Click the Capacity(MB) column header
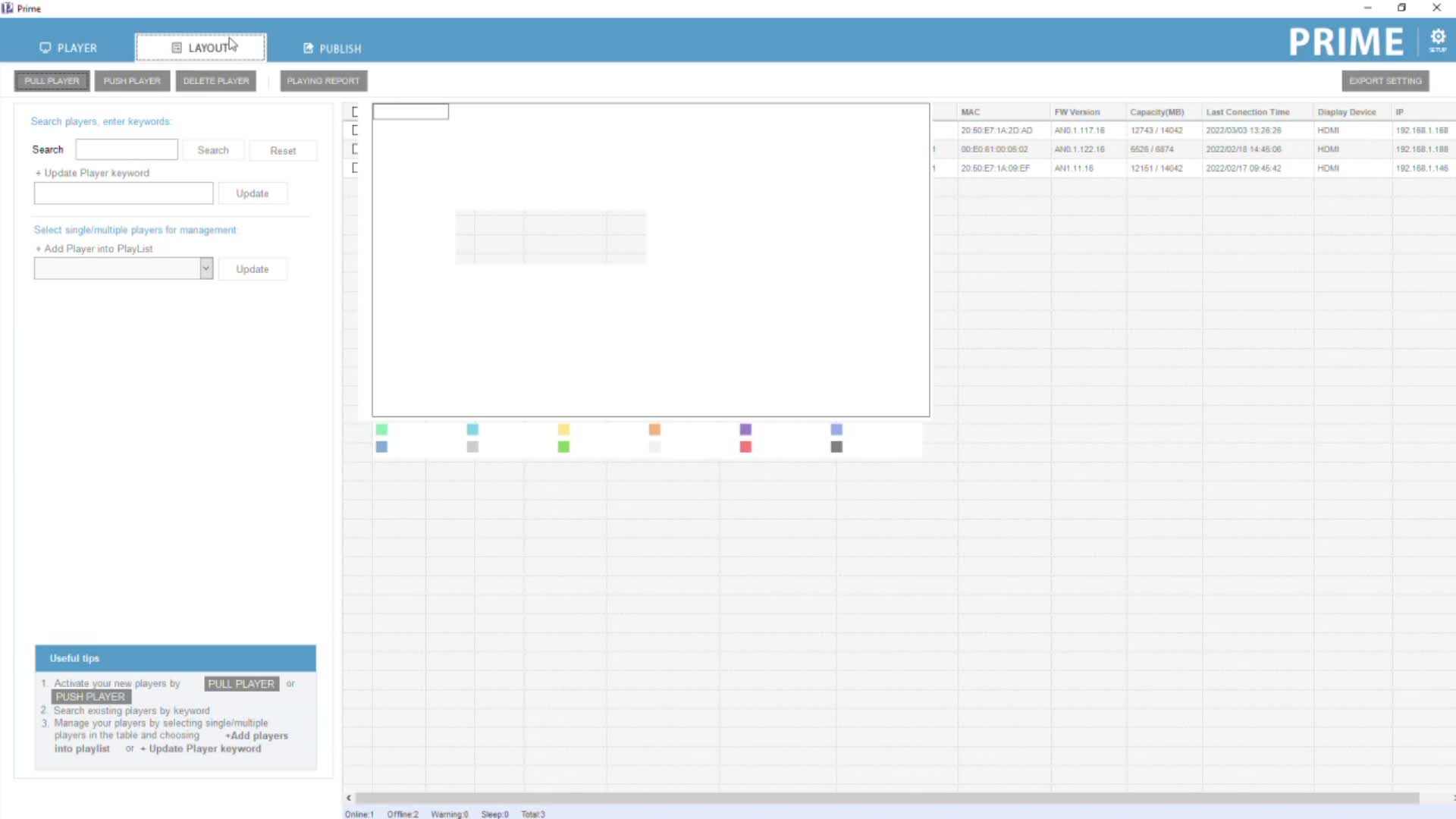 tap(1165, 112)
